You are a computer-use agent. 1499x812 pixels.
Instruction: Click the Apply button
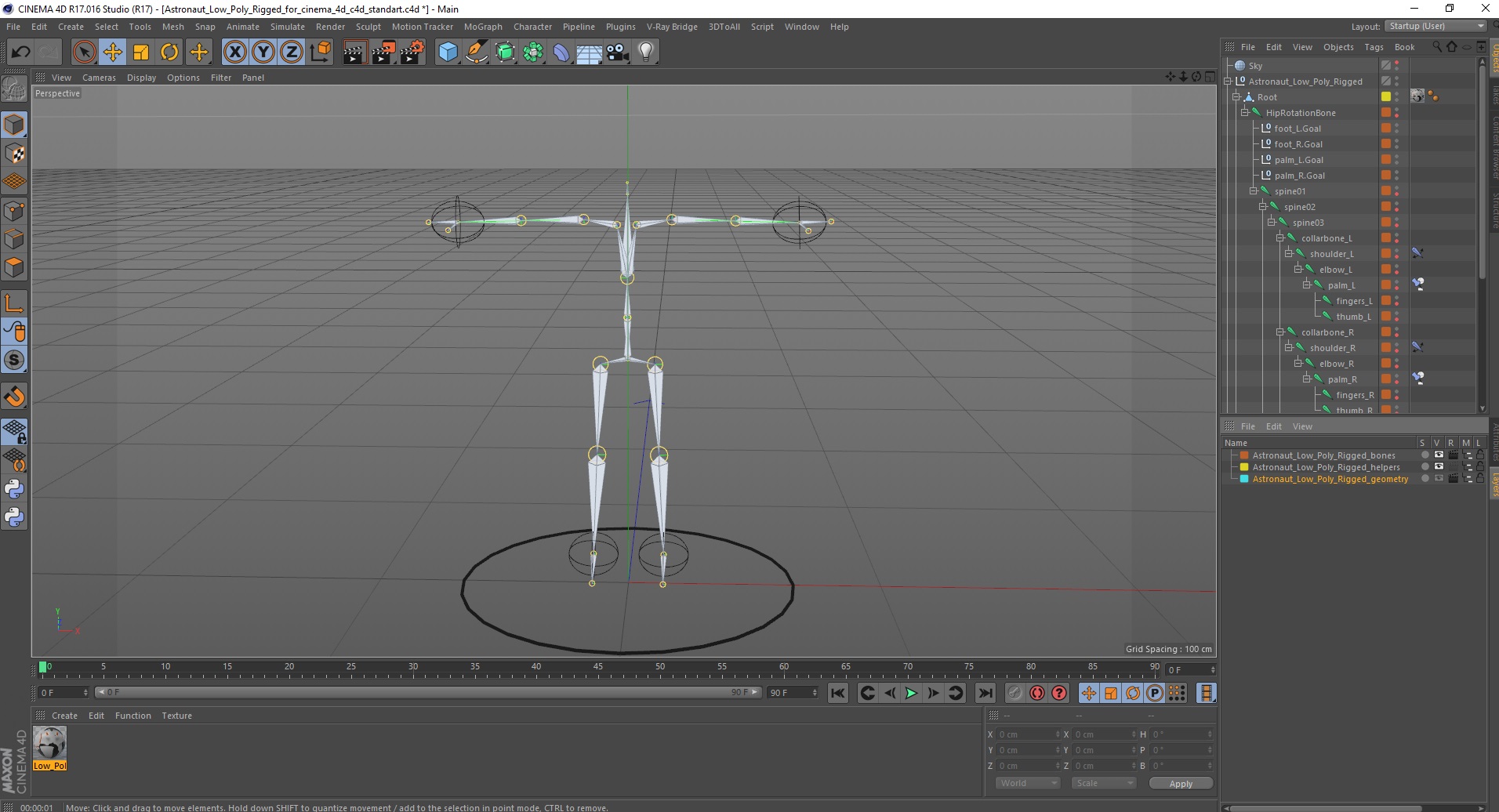coord(1181,783)
